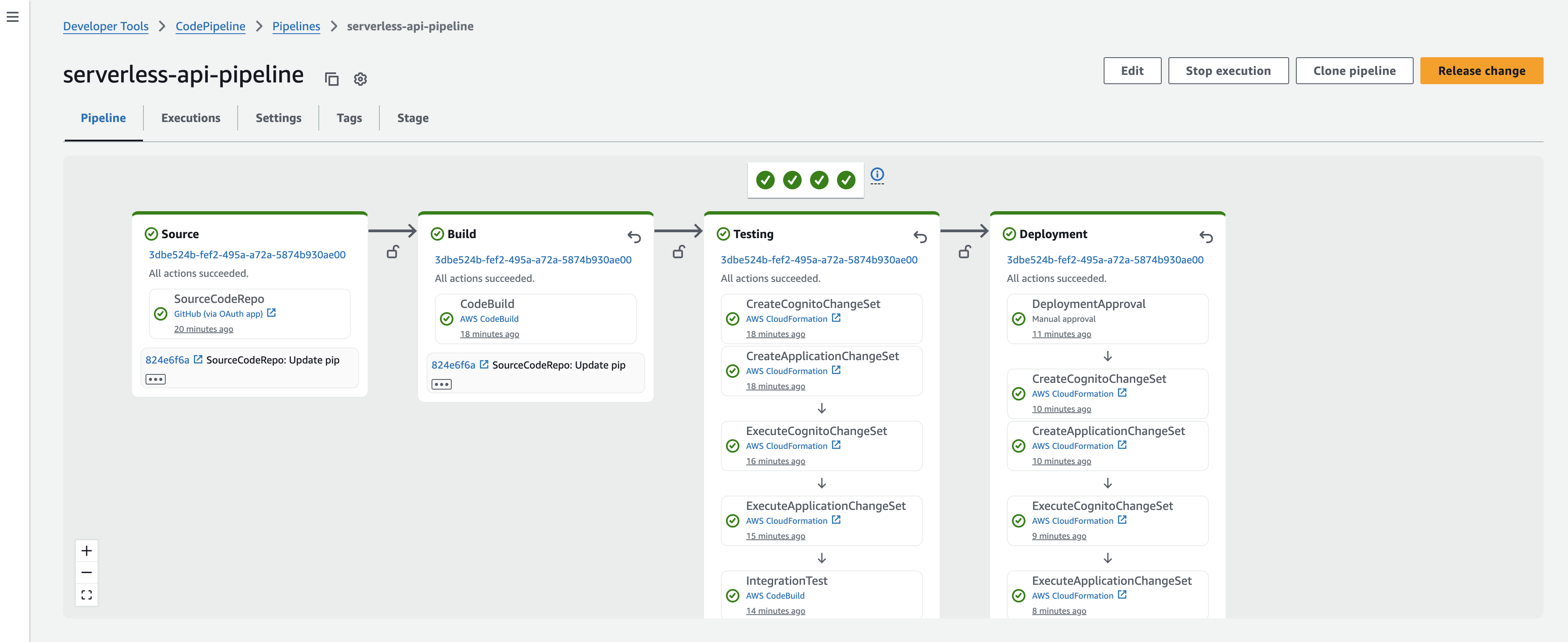Open the Tags tab
Image resolution: width=1568 pixels, height=642 pixels.
click(349, 117)
